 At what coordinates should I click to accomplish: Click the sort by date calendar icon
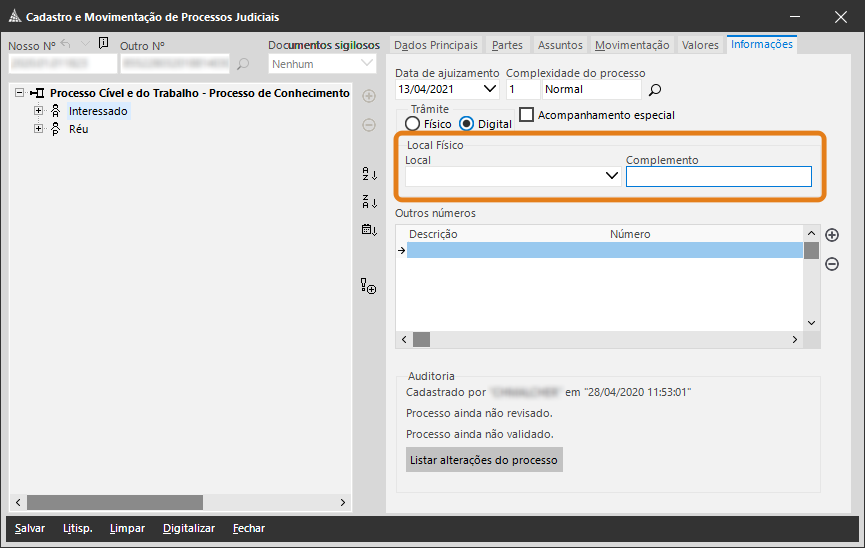click(369, 230)
